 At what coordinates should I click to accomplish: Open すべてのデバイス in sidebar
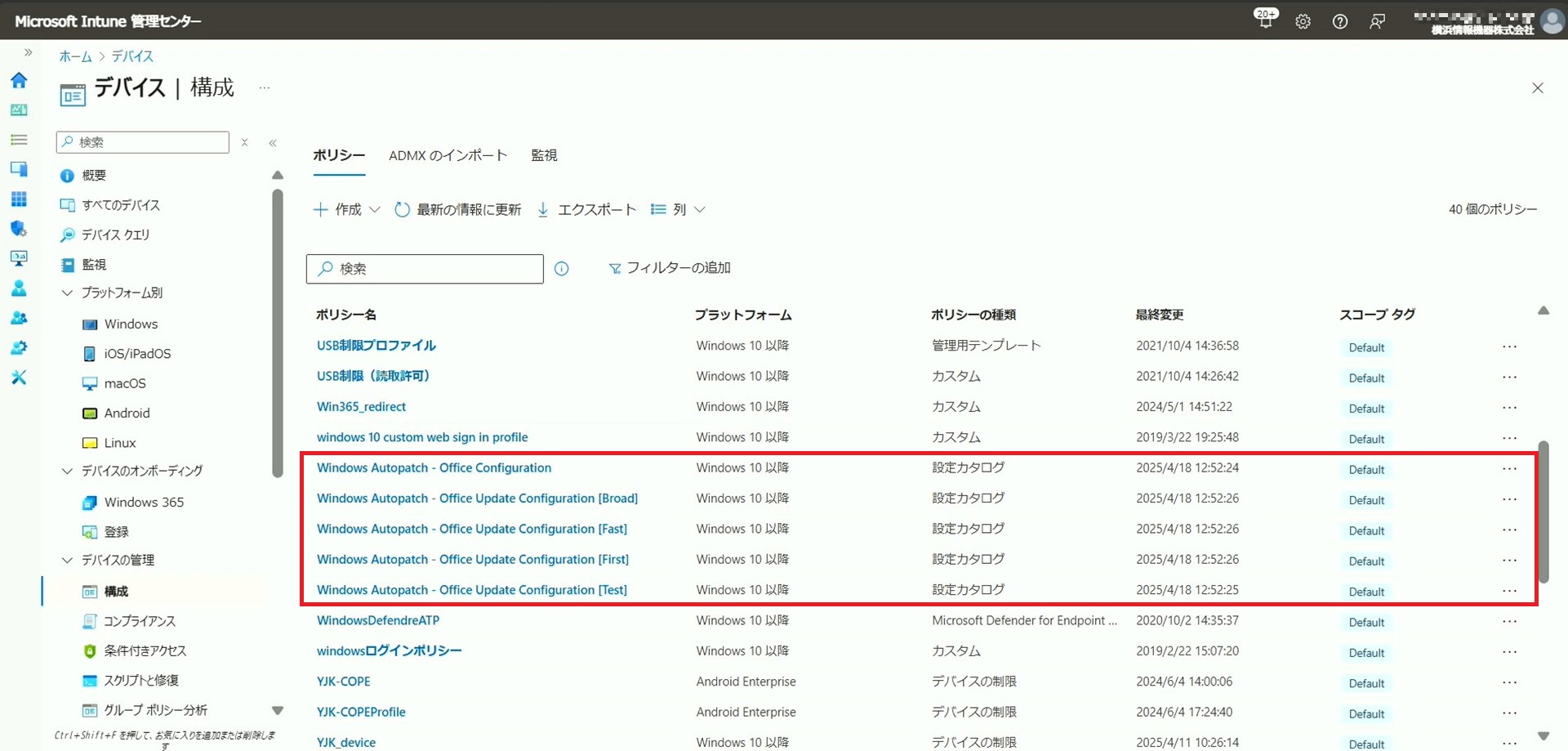(x=121, y=205)
